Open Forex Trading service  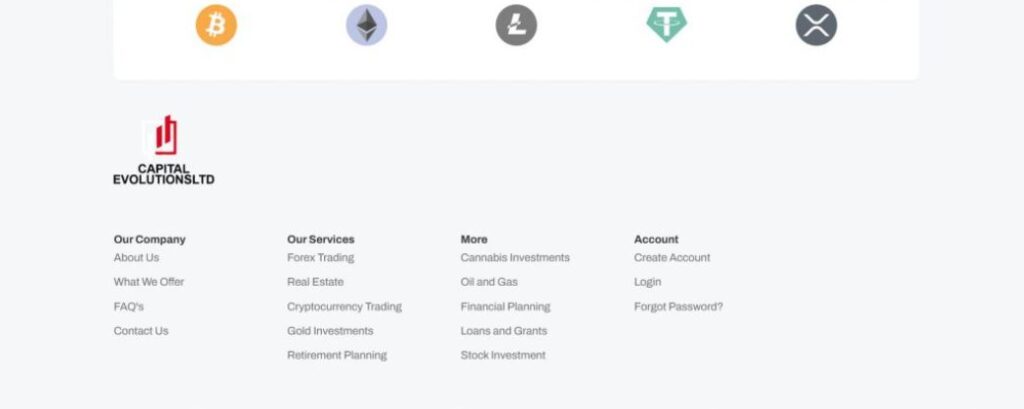tap(320, 258)
